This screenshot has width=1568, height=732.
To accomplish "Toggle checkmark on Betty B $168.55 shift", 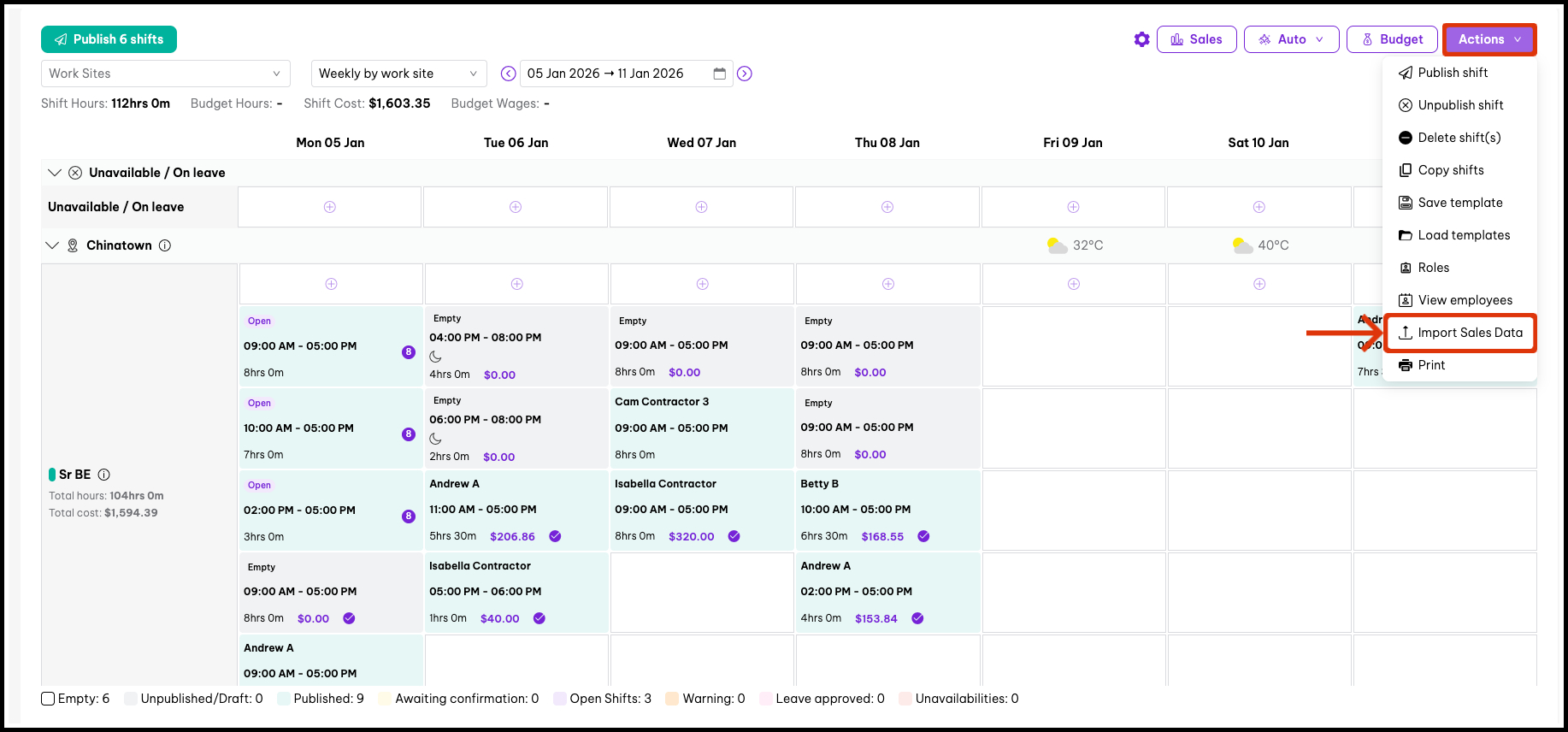I will pyautogui.click(x=923, y=536).
